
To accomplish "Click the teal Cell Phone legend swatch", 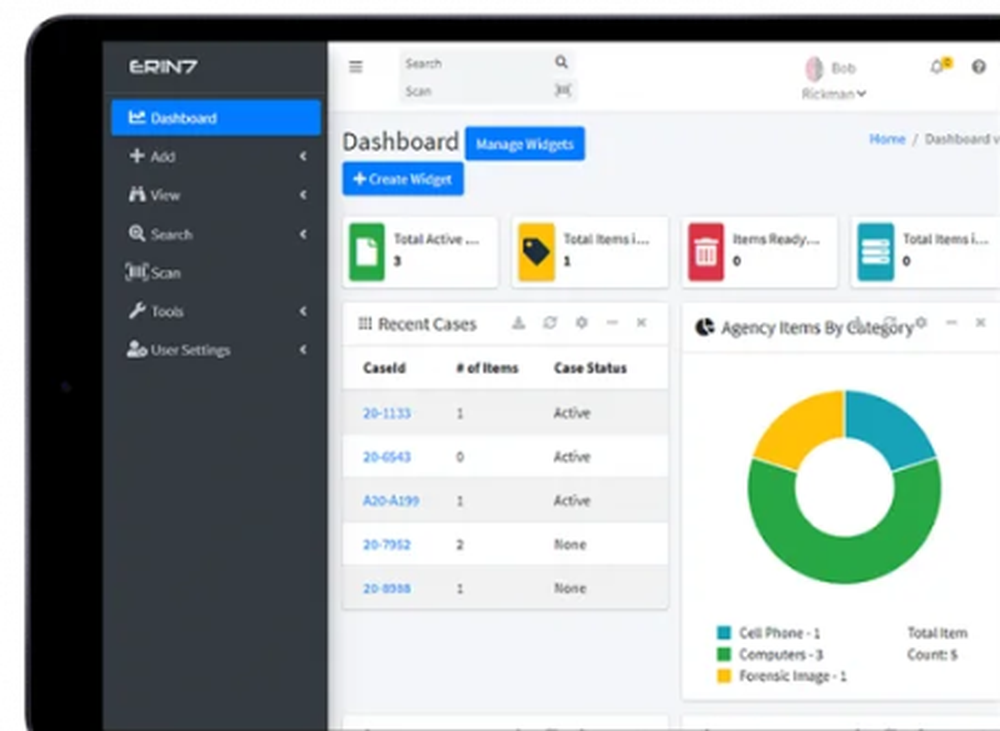I will pyautogui.click(x=724, y=632).
